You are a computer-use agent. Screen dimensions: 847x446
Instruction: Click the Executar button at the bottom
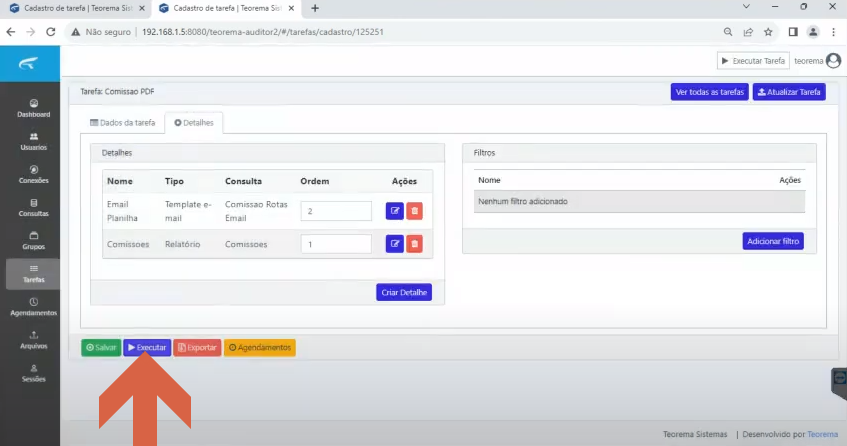tap(147, 347)
